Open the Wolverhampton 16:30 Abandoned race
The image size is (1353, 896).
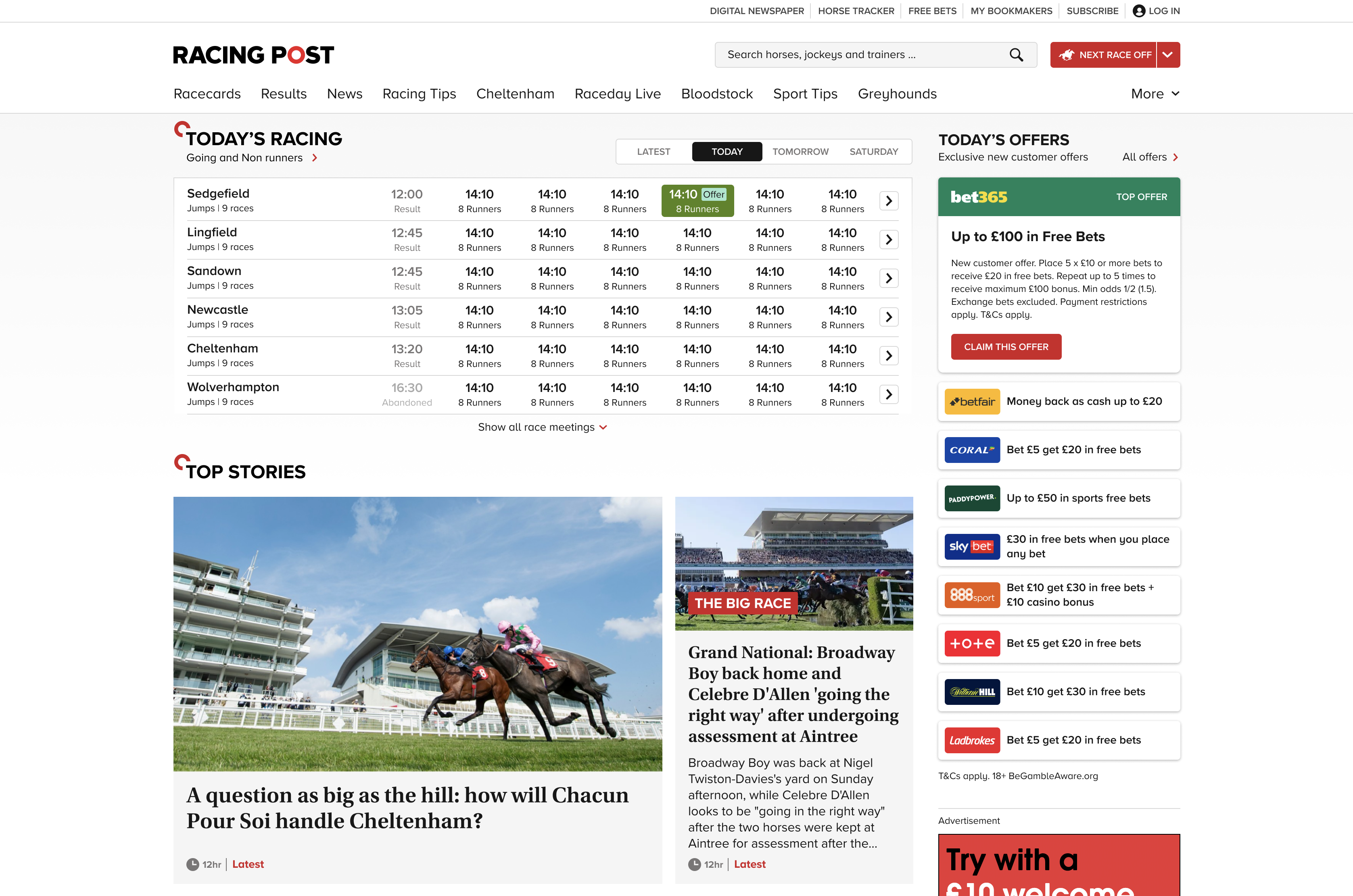(x=407, y=394)
